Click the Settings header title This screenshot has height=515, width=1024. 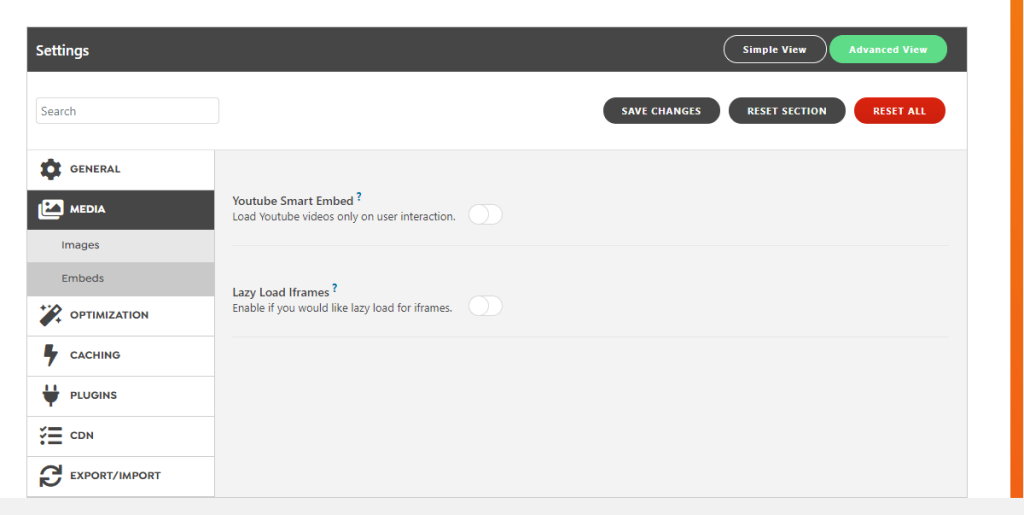62,50
